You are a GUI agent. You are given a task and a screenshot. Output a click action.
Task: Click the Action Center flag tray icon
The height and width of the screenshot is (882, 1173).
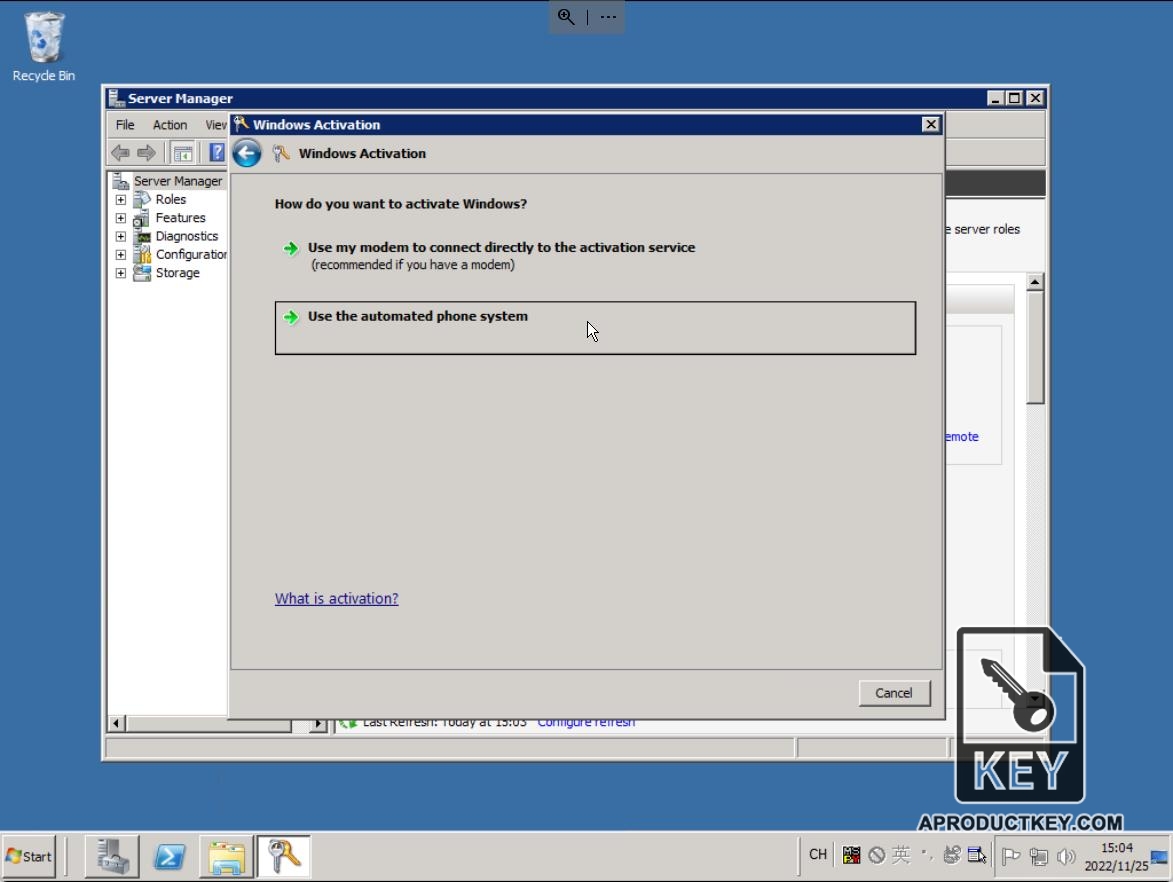[x=1011, y=856]
